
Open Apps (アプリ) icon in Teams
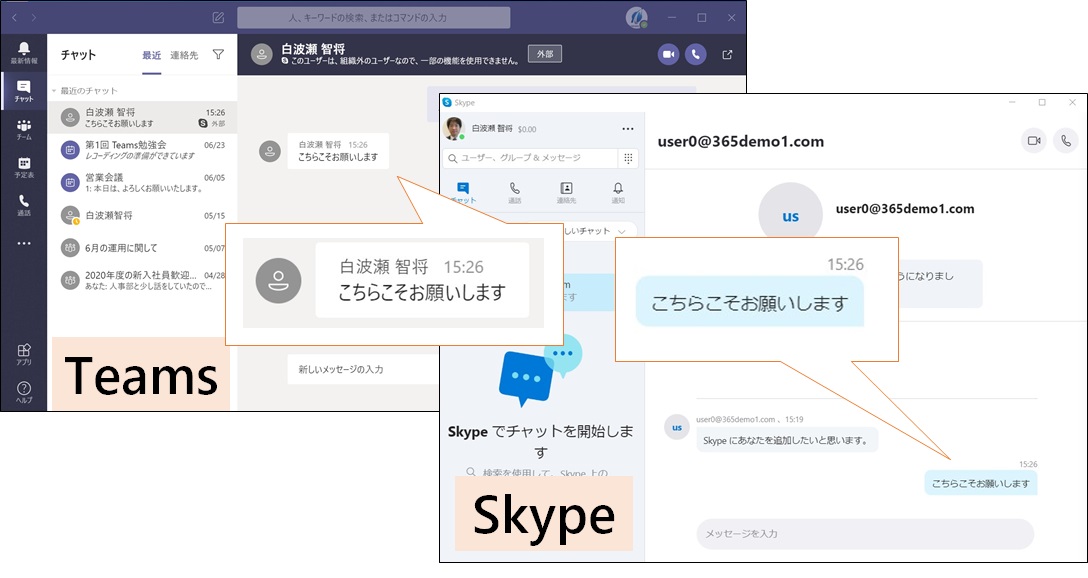click(24, 354)
